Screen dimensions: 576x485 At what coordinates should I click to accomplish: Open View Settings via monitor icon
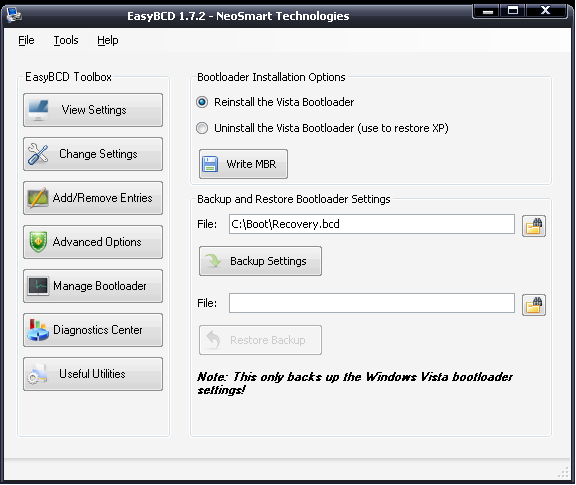point(39,110)
